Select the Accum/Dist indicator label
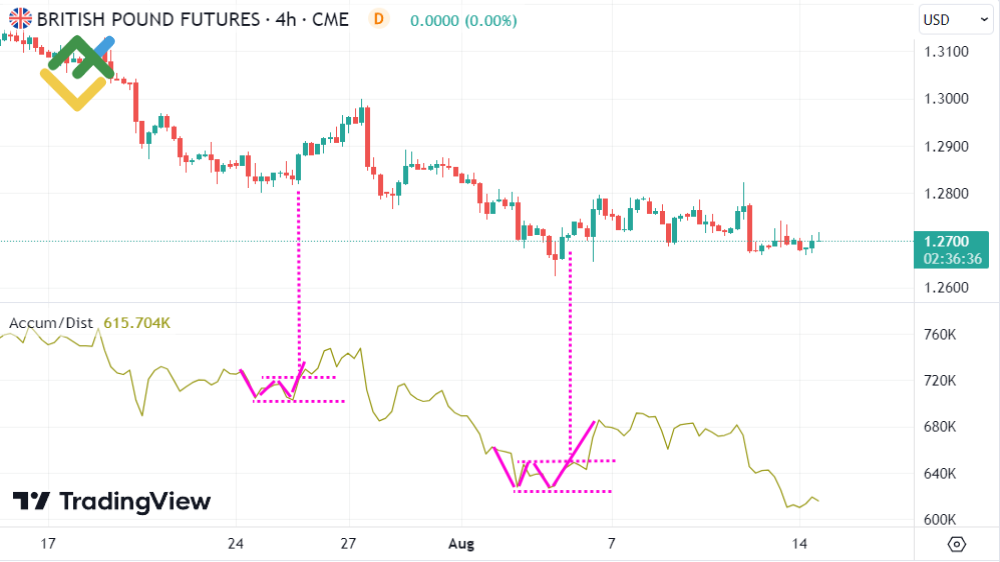 [x=51, y=323]
